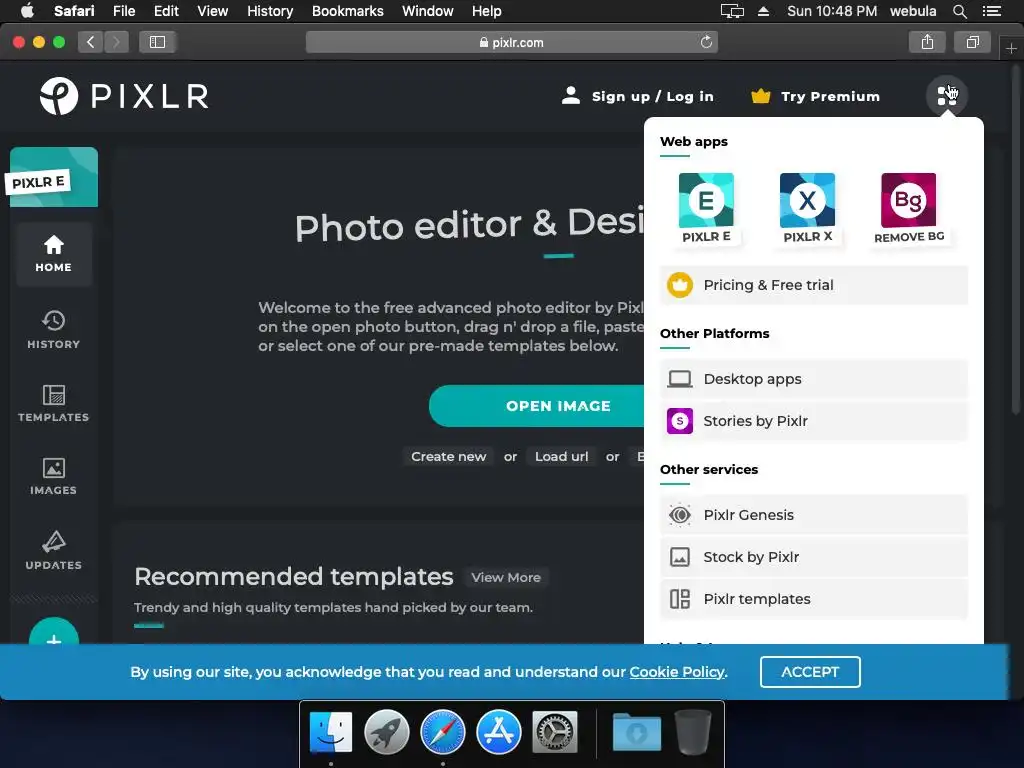Go to Home in left sidebar
The width and height of the screenshot is (1024, 768).
[54, 254]
